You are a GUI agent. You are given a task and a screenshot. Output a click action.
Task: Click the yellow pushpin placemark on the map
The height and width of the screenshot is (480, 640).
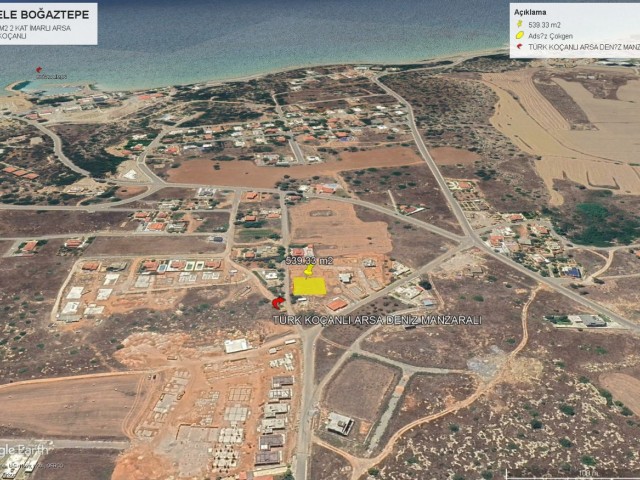point(309,270)
